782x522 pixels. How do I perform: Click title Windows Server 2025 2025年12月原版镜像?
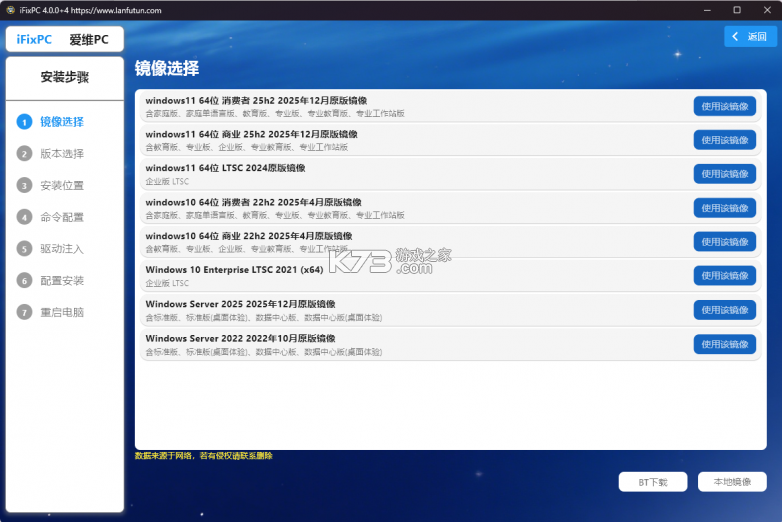click(x=240, y=304)
